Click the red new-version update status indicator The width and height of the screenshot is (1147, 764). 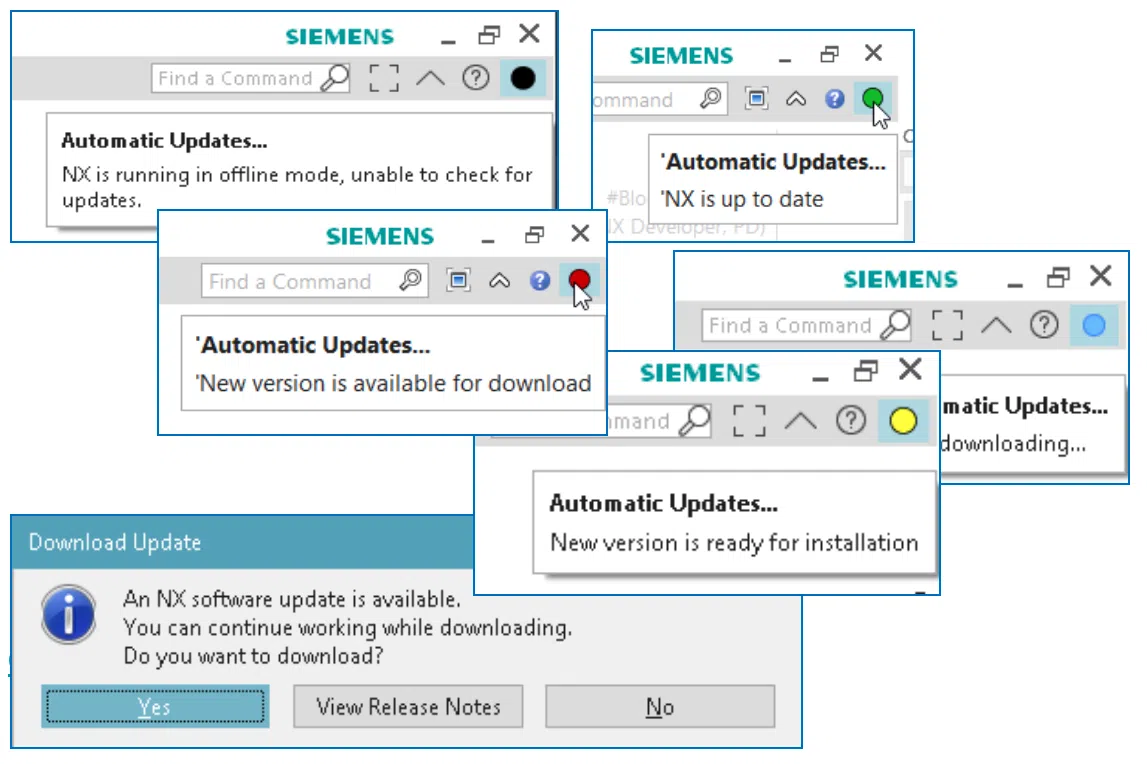point(579,280)
